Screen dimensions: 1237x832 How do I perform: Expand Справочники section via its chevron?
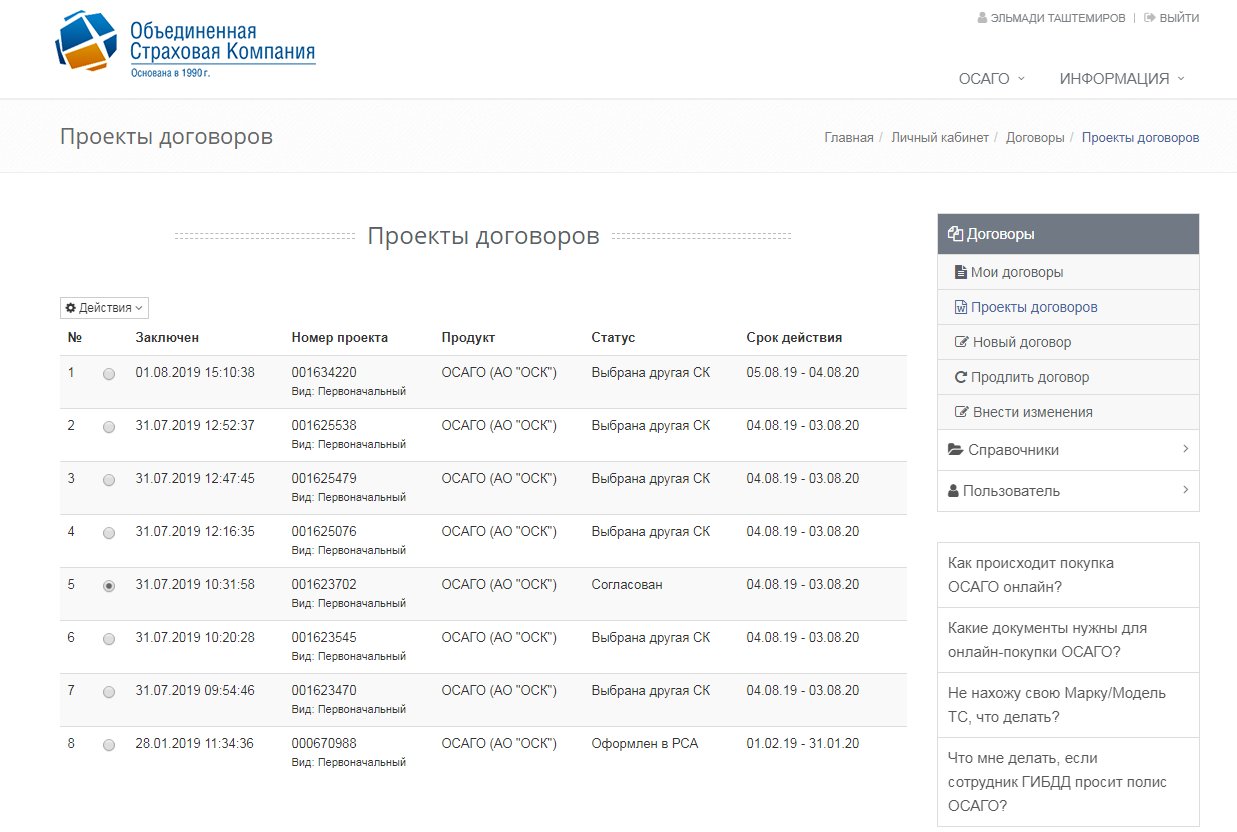[1185, 449]
